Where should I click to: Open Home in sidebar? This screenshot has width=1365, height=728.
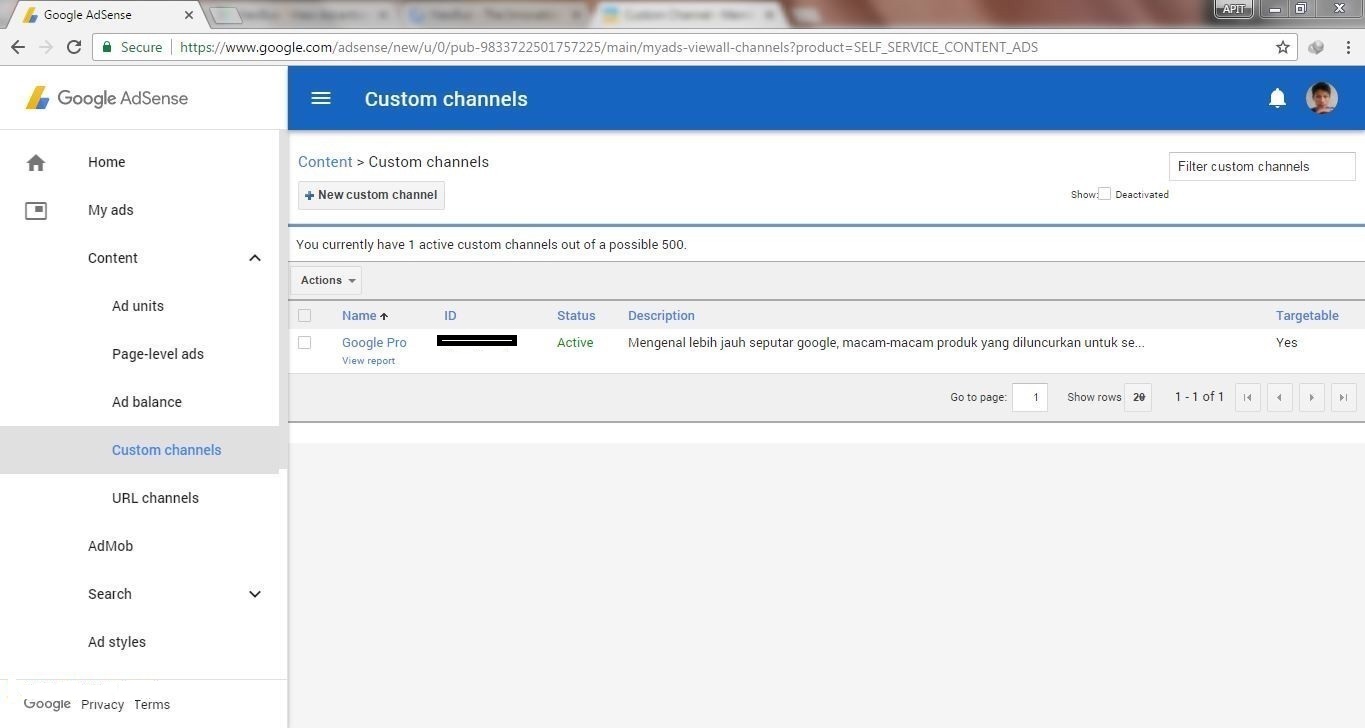pos(106,162)
